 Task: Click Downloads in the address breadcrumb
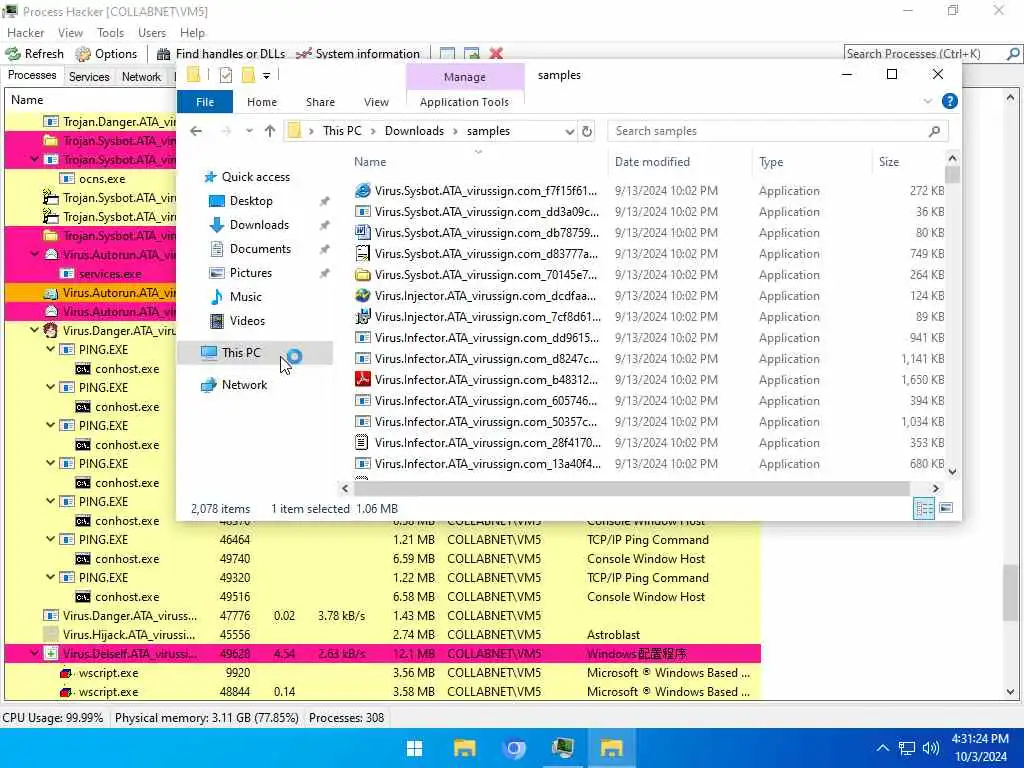[414, 131]
